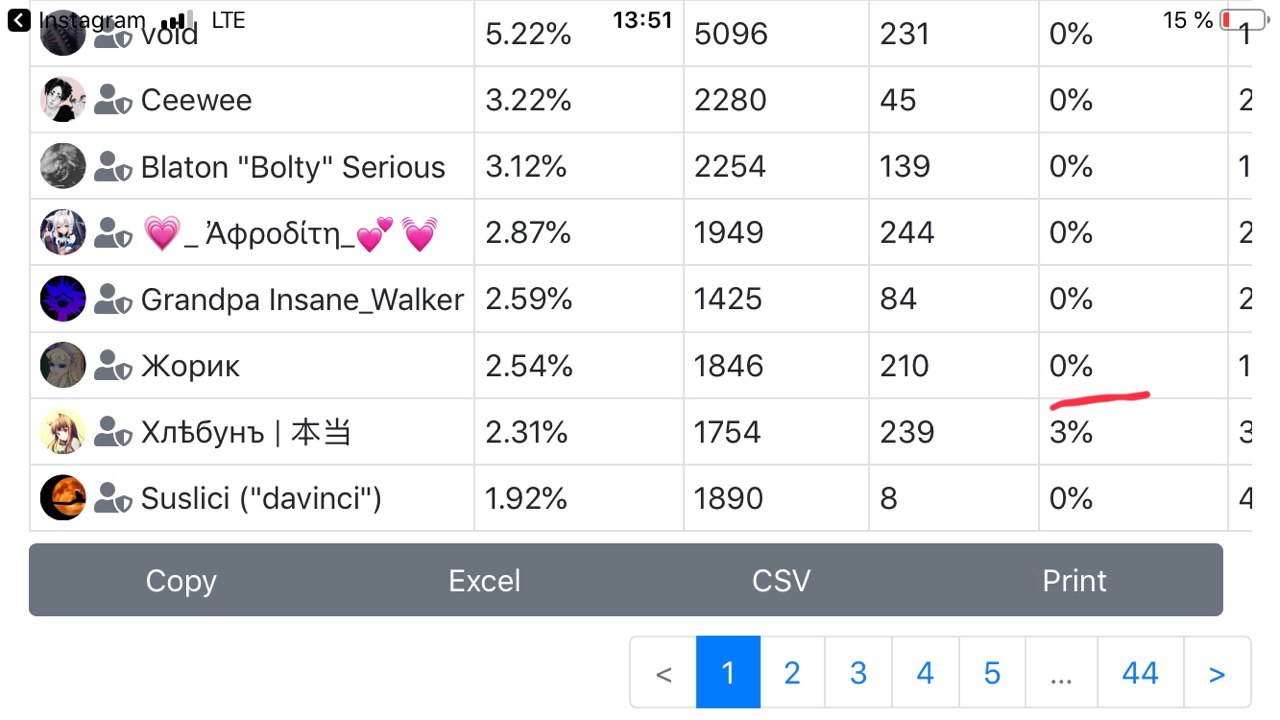The image size is (1280, 720).
Task: Export the table to Excel
Action: (x=484, y=580)
